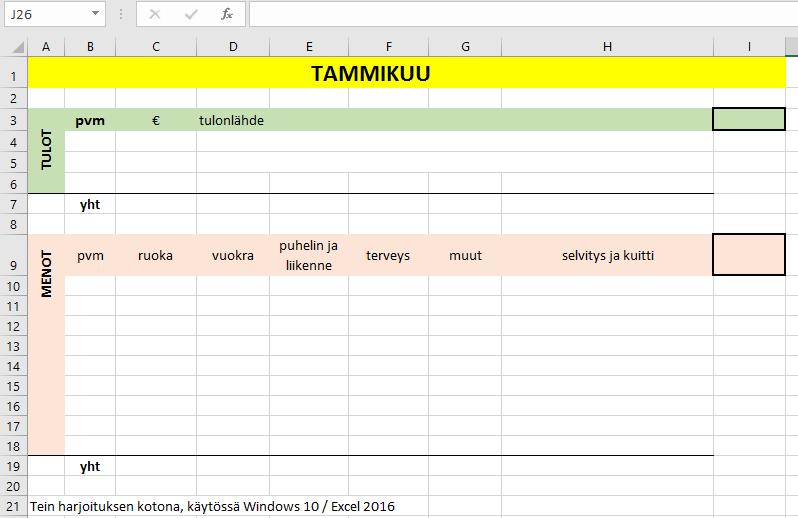Click the bold pvm cell in row 3

(x=90, y=120)
